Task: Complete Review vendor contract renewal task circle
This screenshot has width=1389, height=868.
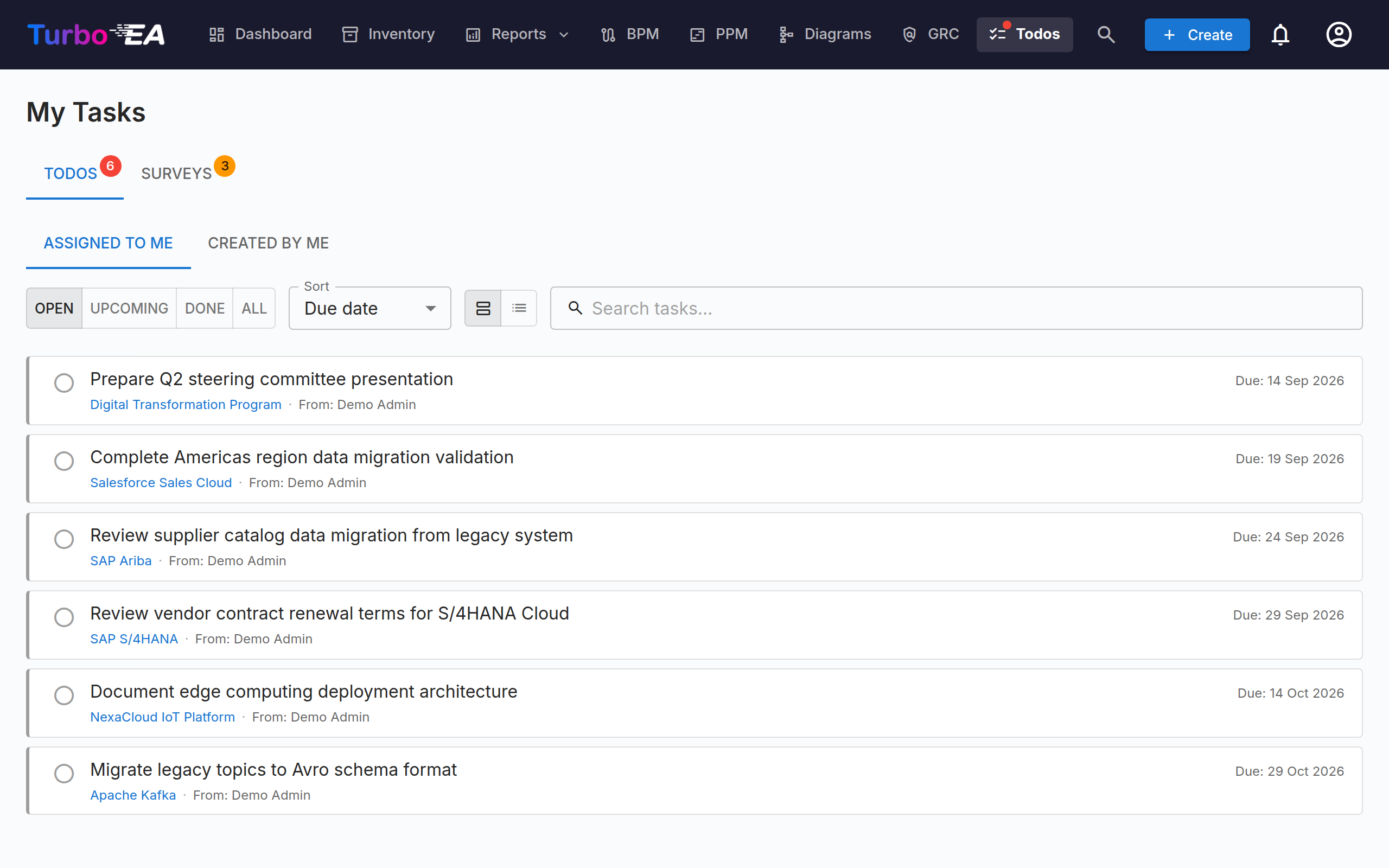Action: (x=63, y=617)
